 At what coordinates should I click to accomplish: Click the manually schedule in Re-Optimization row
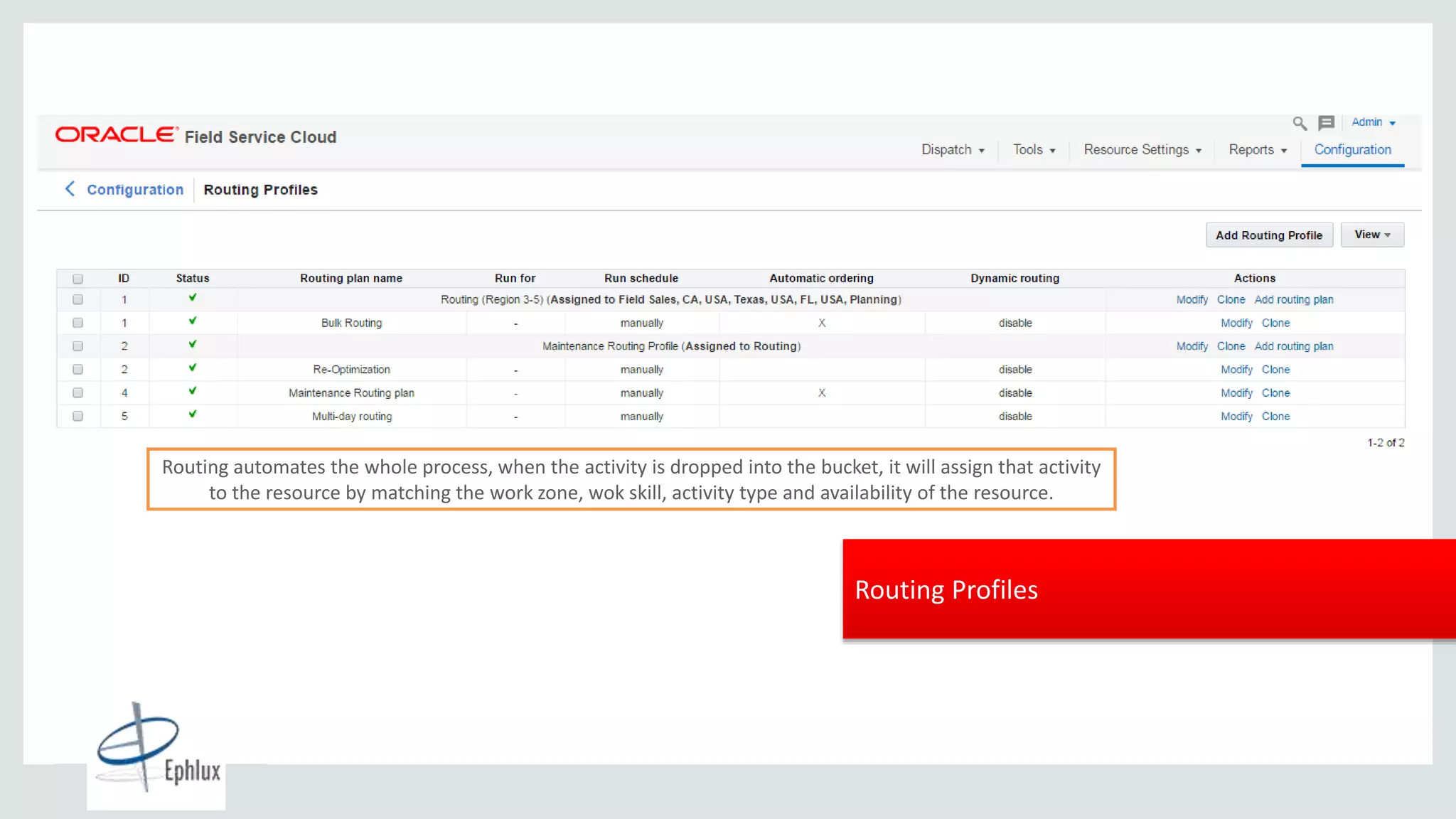click(641, 370)
